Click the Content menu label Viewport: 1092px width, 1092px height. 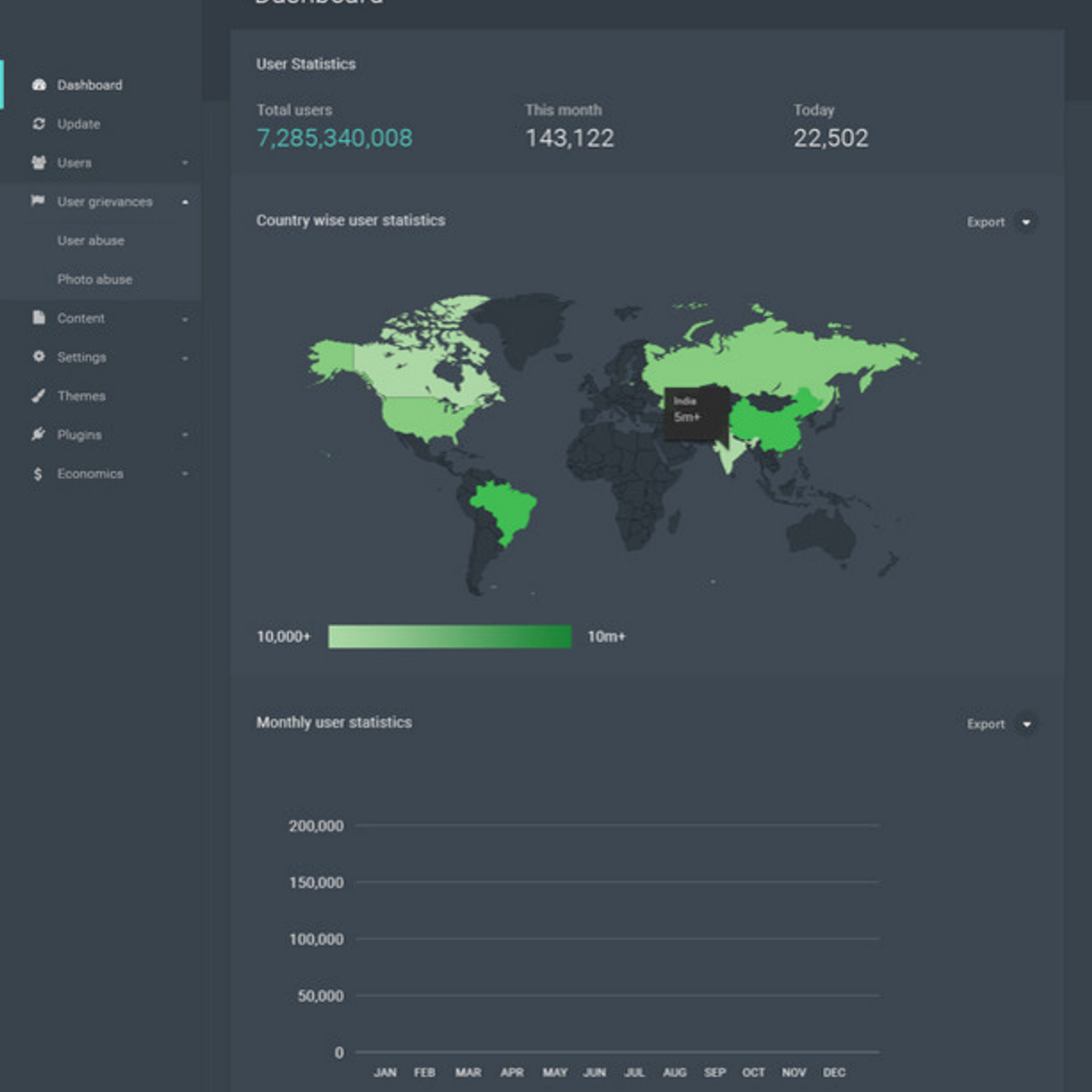pos(81,318)
